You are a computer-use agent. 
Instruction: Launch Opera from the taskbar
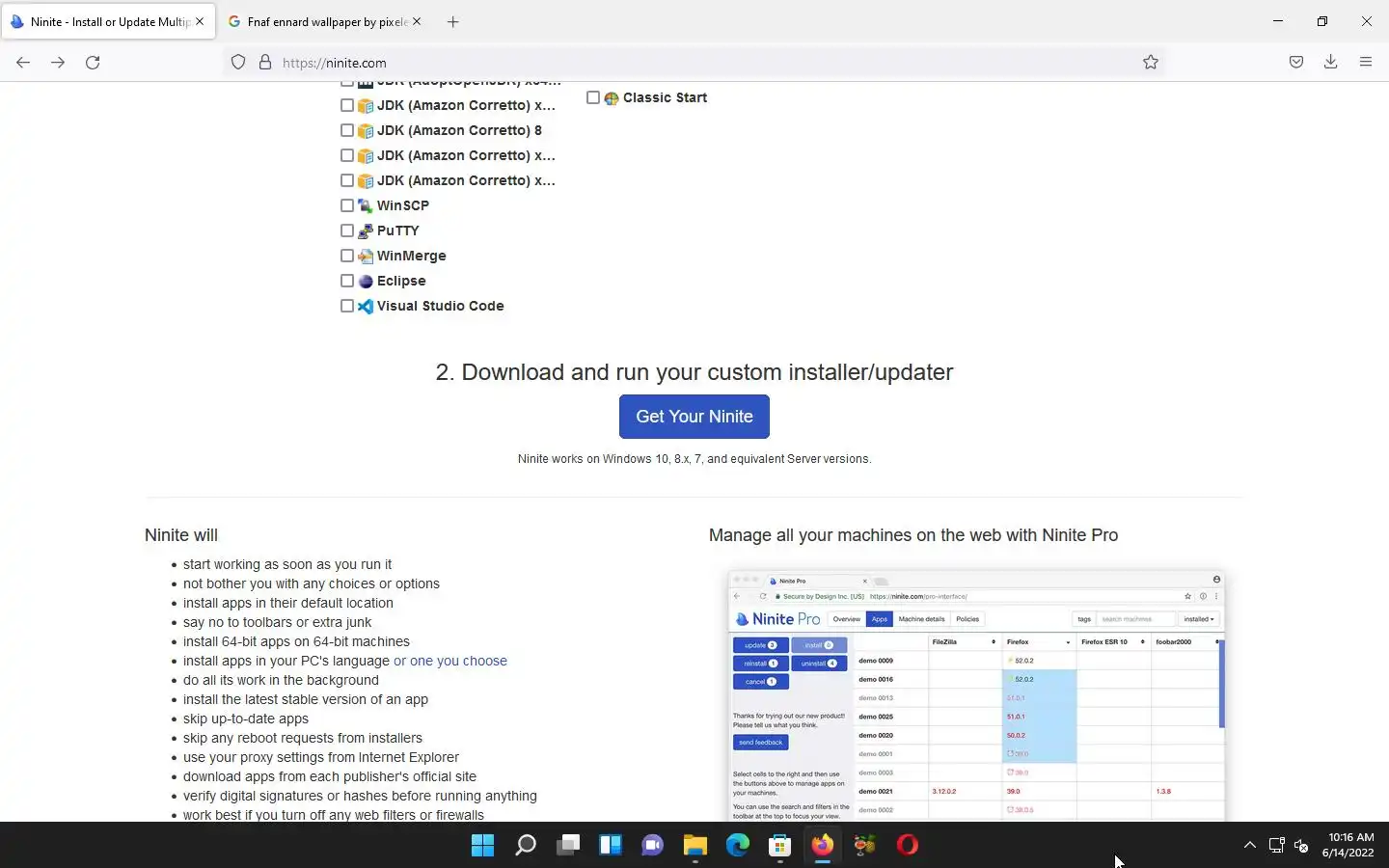[908, 846]
